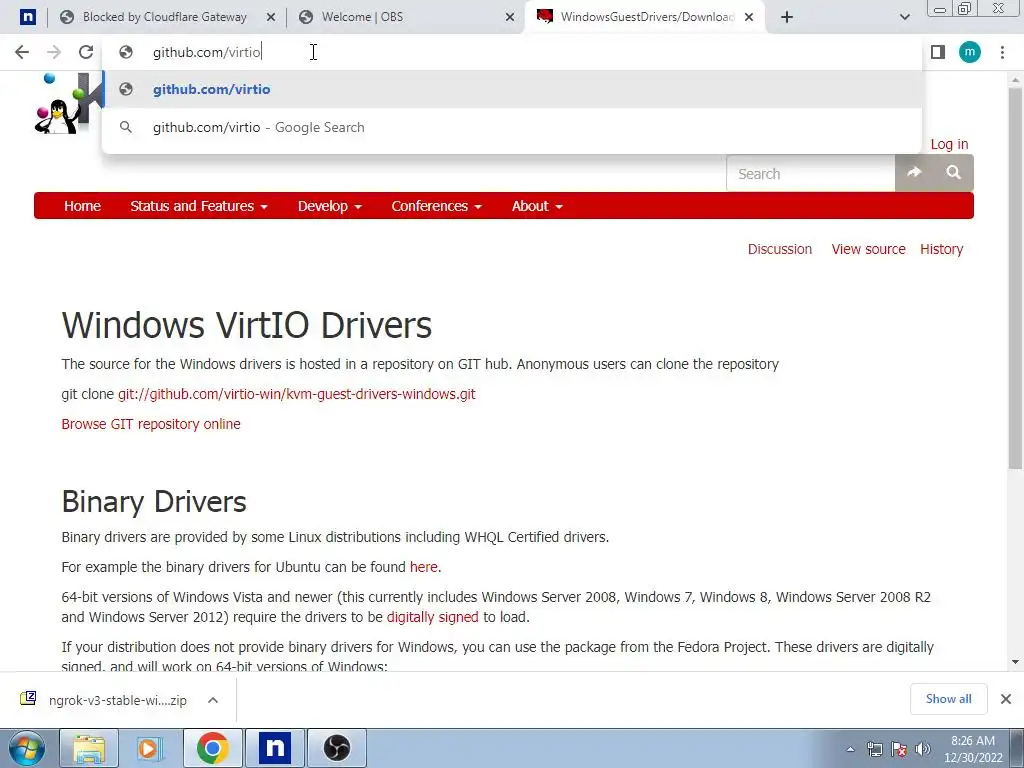Image resolution: width=1024 pixels, height=768 pixels.
Task: Click Show all downloads
Action: click(948, 699)
